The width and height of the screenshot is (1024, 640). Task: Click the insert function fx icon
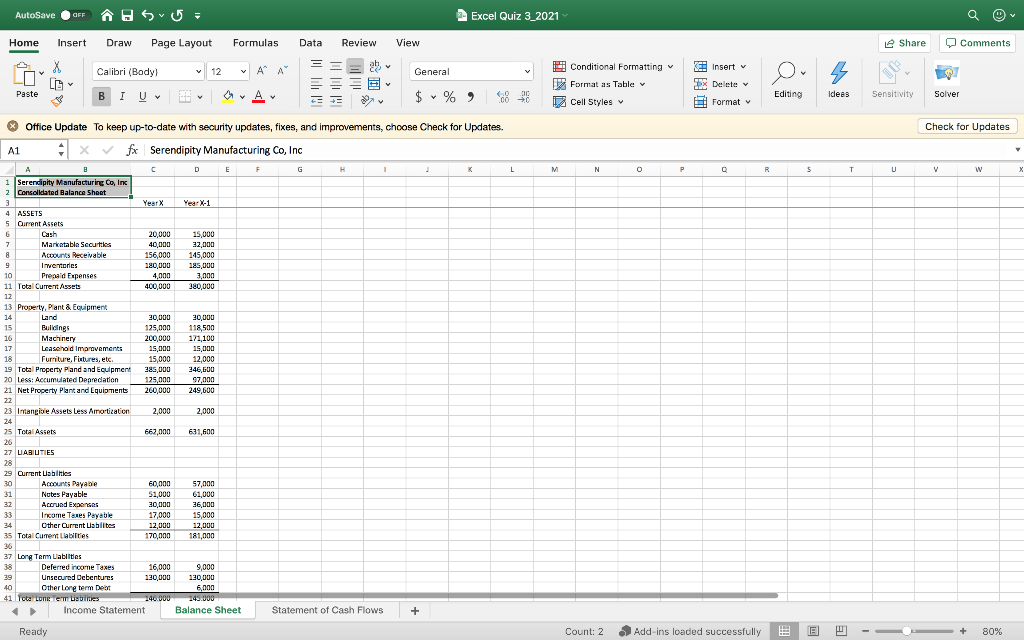132,150
